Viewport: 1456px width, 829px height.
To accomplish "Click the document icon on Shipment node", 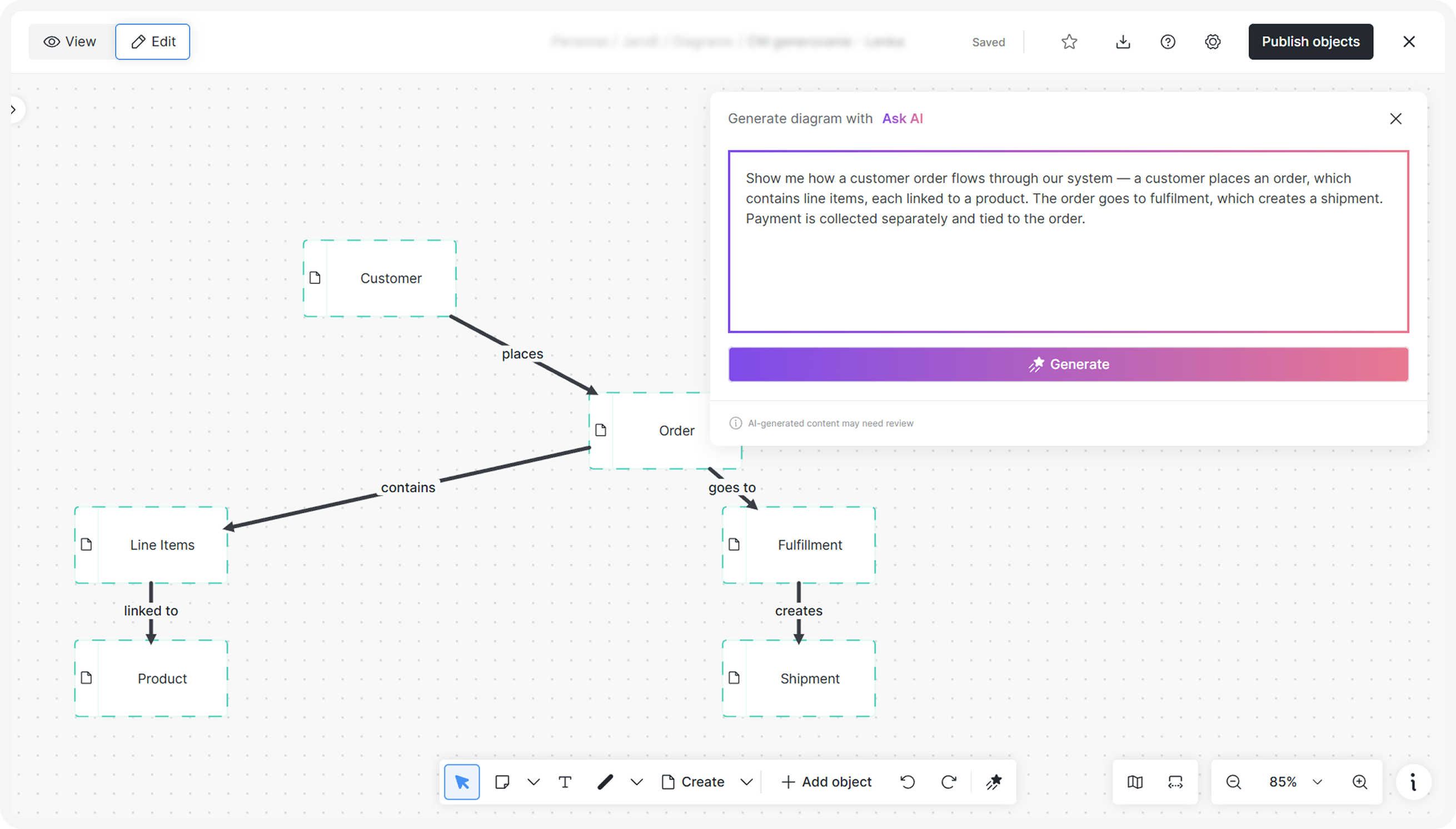I will 735,677.
